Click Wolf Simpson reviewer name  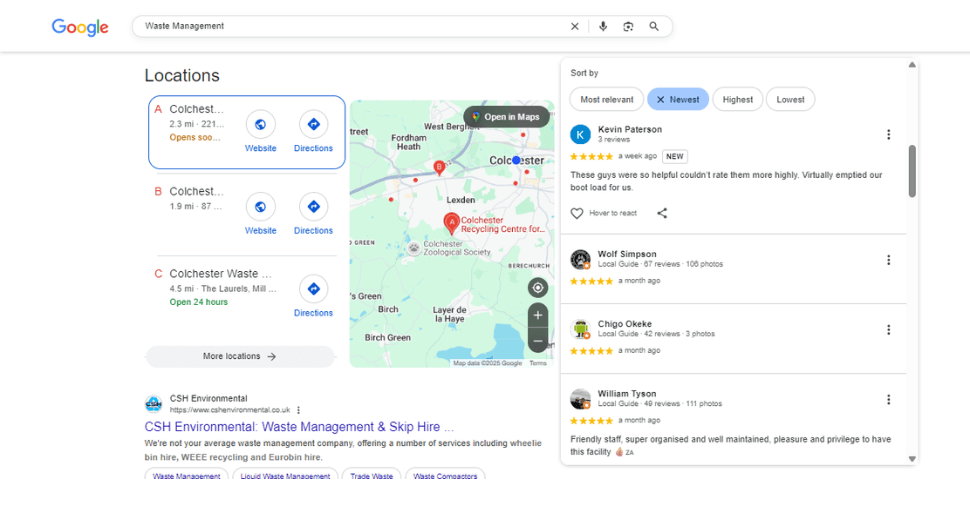tap(627, 254)
